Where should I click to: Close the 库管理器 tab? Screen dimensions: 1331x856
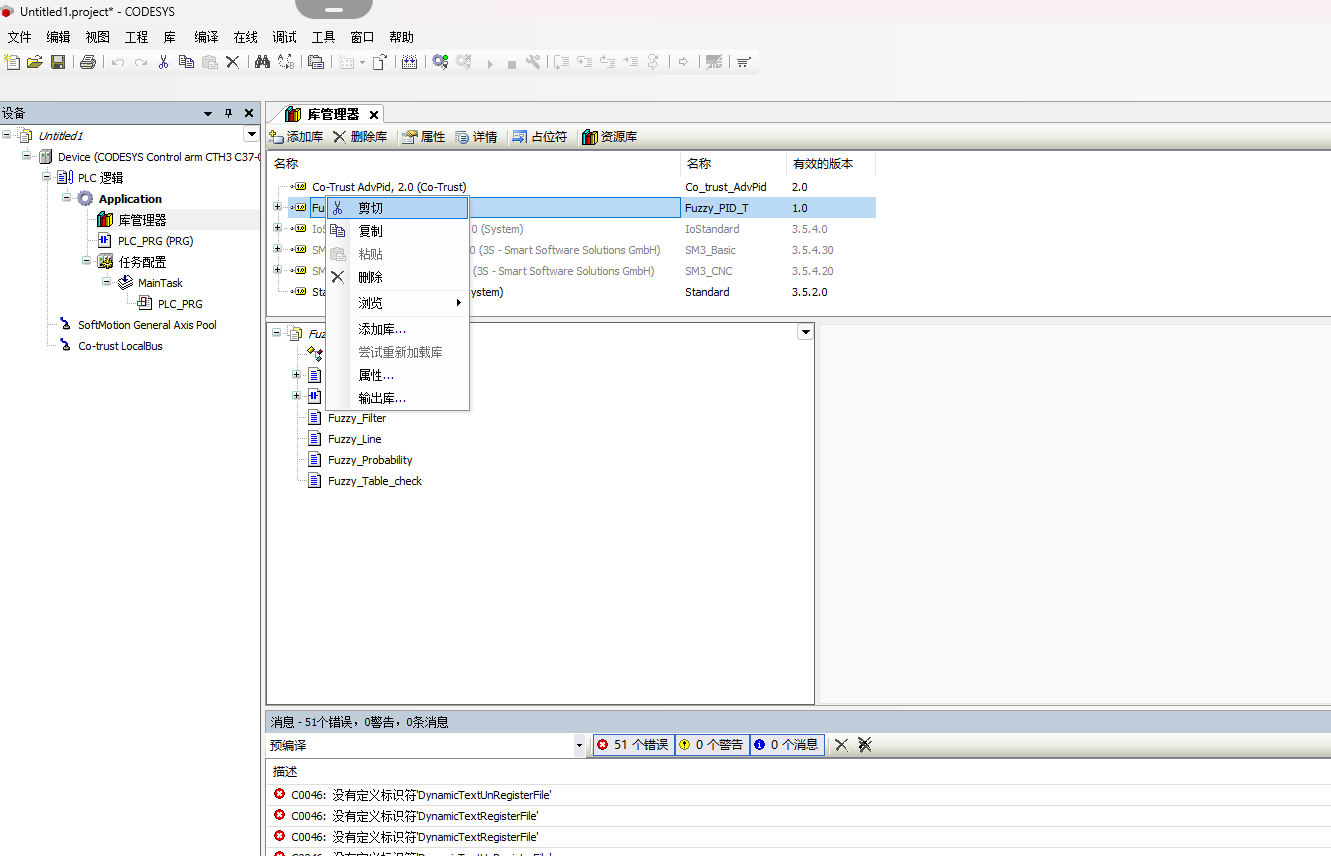tap(373, 115)
